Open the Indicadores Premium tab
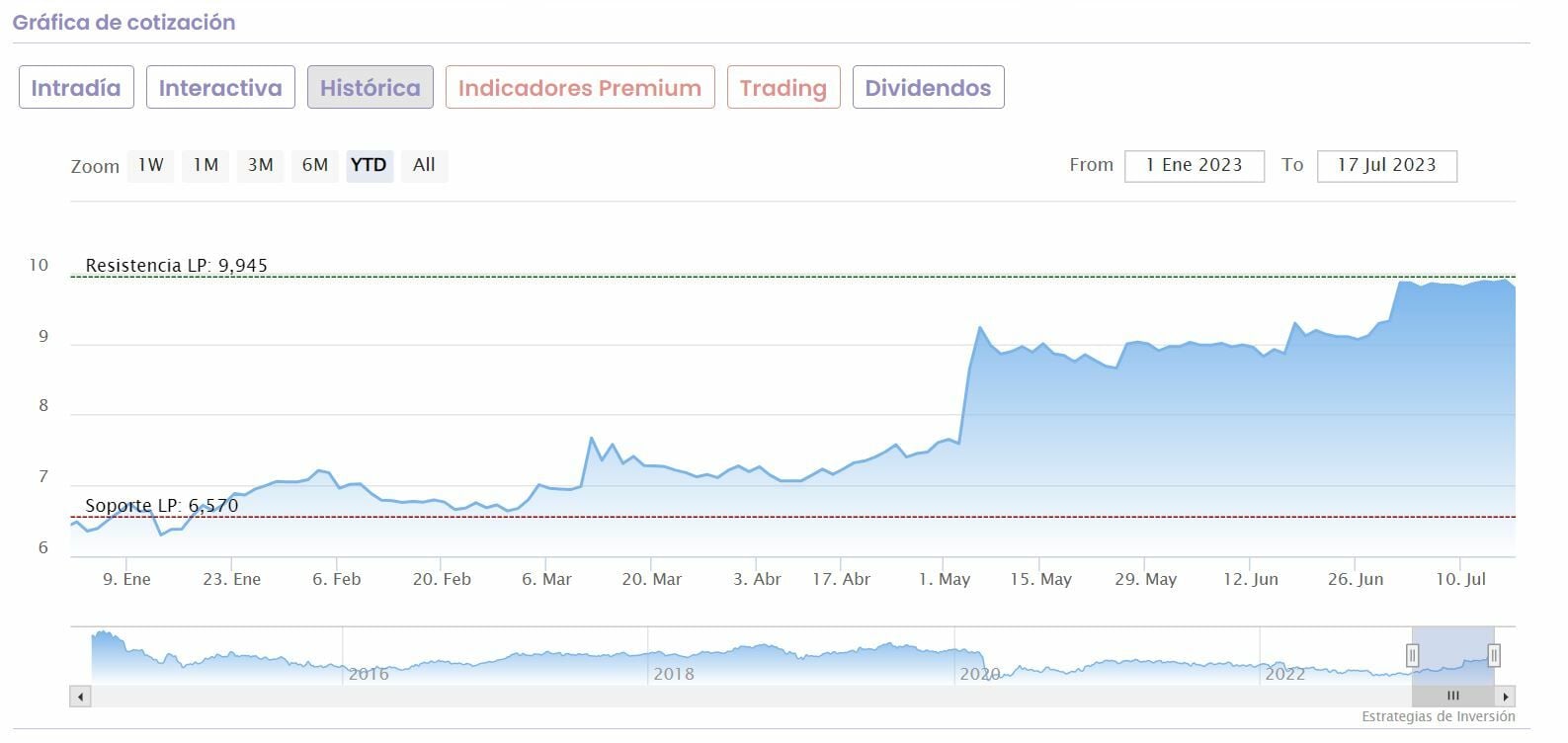 pyautogui.click(x=580, y=88)
